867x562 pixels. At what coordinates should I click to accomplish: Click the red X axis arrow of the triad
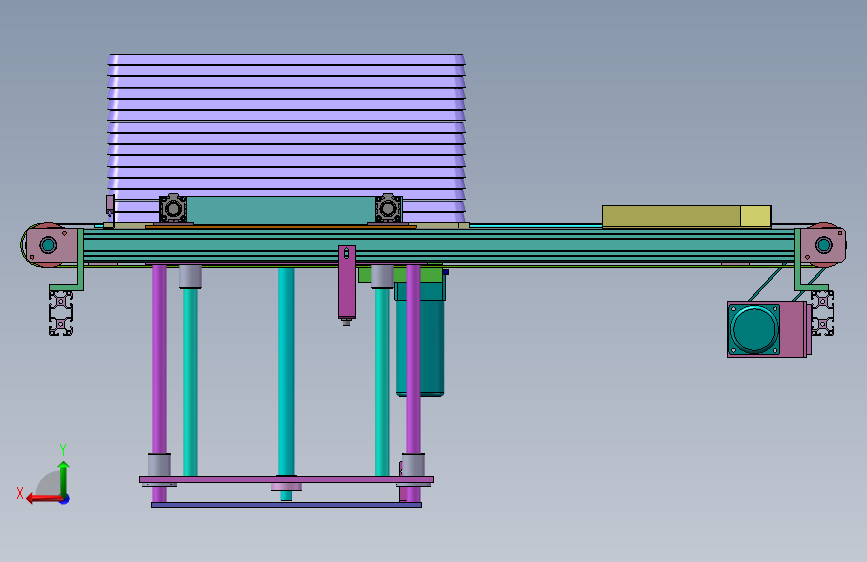coord(43,499)
